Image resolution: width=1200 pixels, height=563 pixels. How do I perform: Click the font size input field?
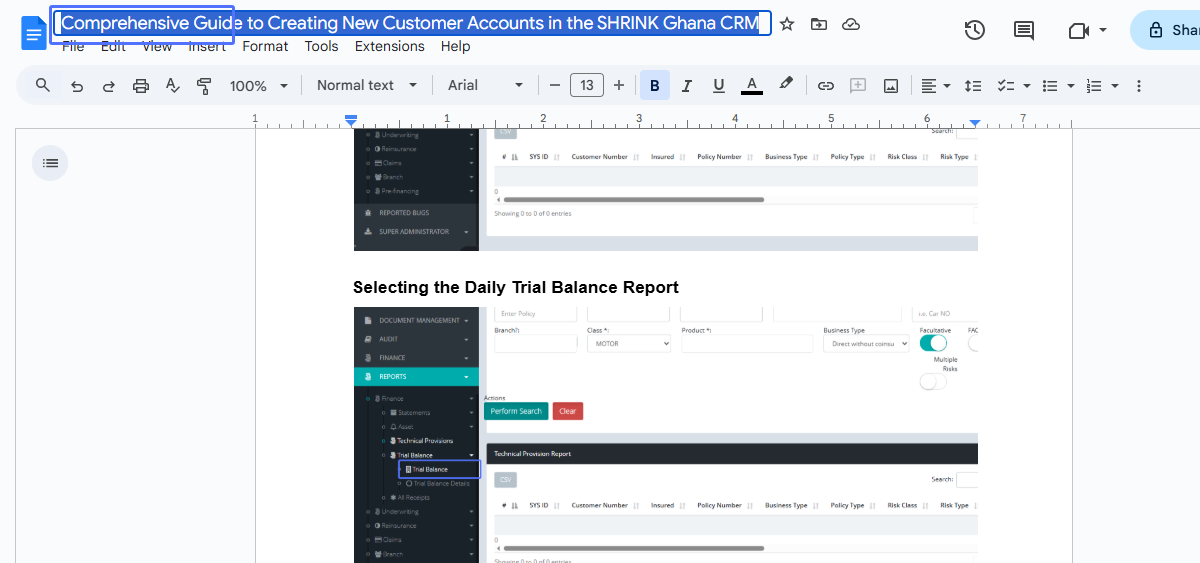587,86
